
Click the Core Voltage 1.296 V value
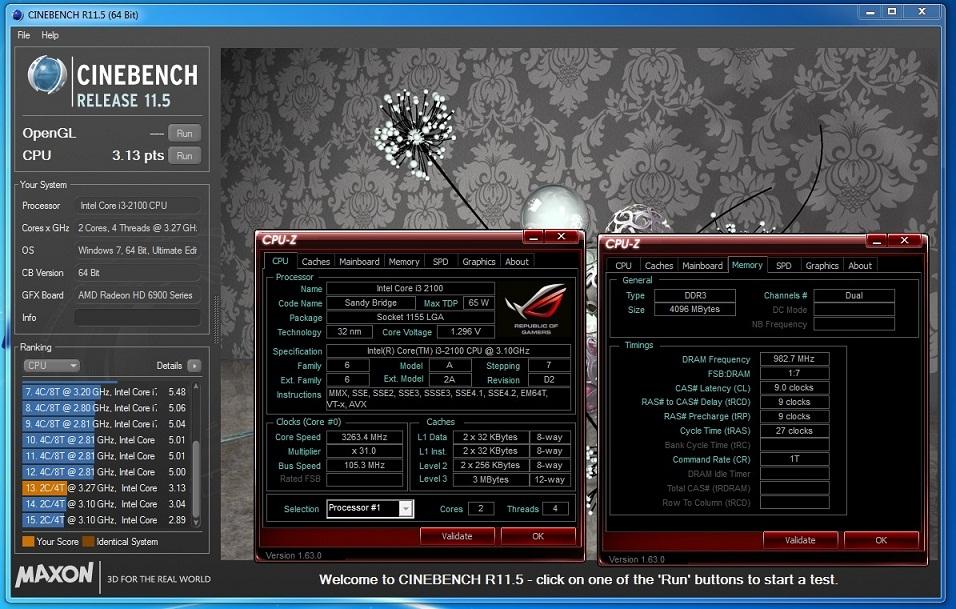[x=466, y=332]
